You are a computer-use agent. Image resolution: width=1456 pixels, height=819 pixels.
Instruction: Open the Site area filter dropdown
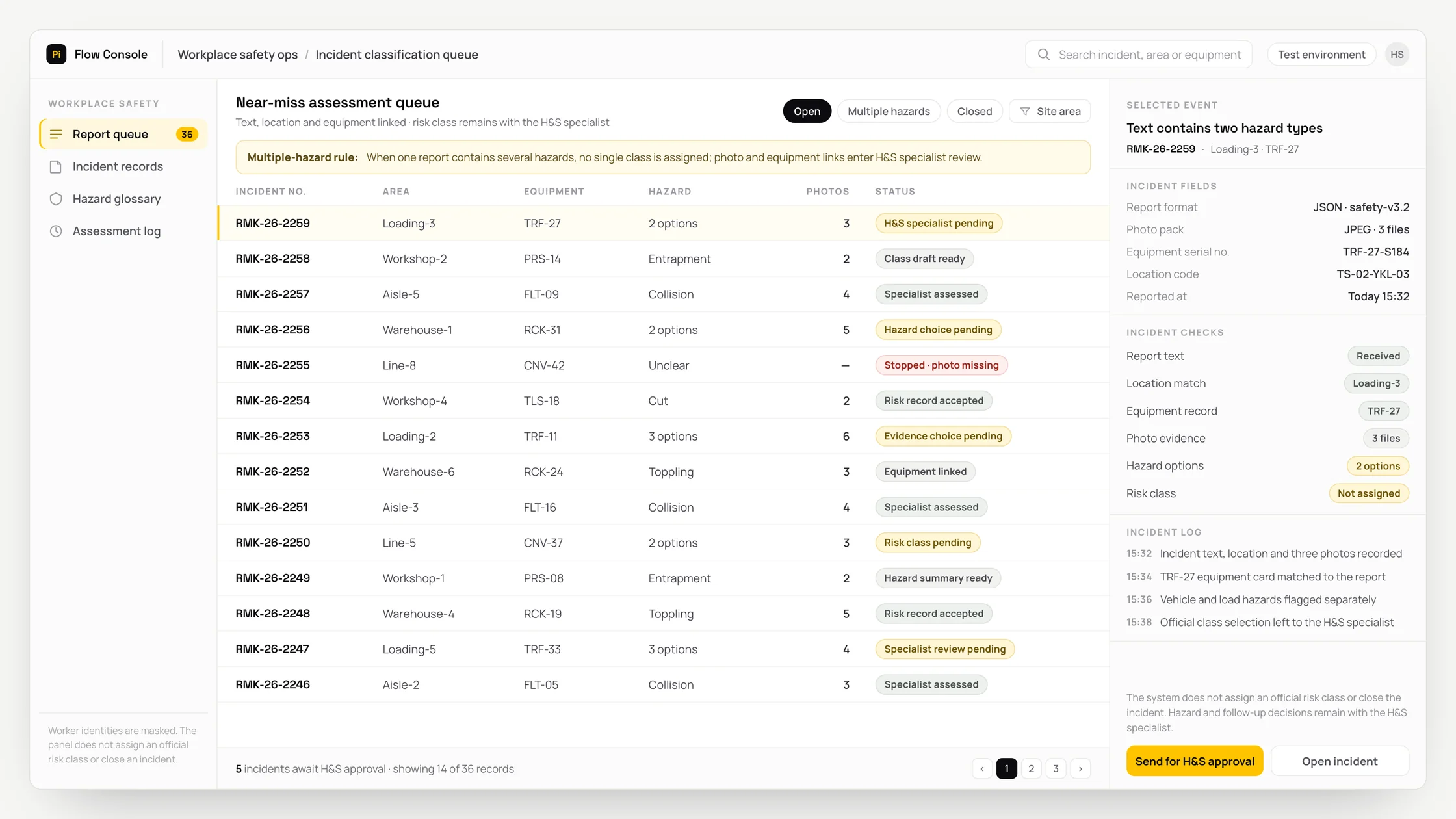(1050, 111)
